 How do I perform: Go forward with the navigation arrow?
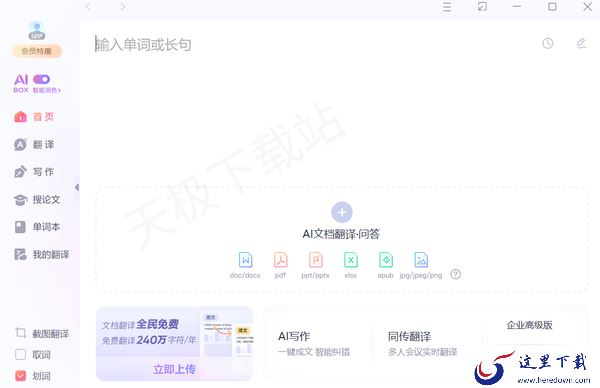(x=122, y=7)
